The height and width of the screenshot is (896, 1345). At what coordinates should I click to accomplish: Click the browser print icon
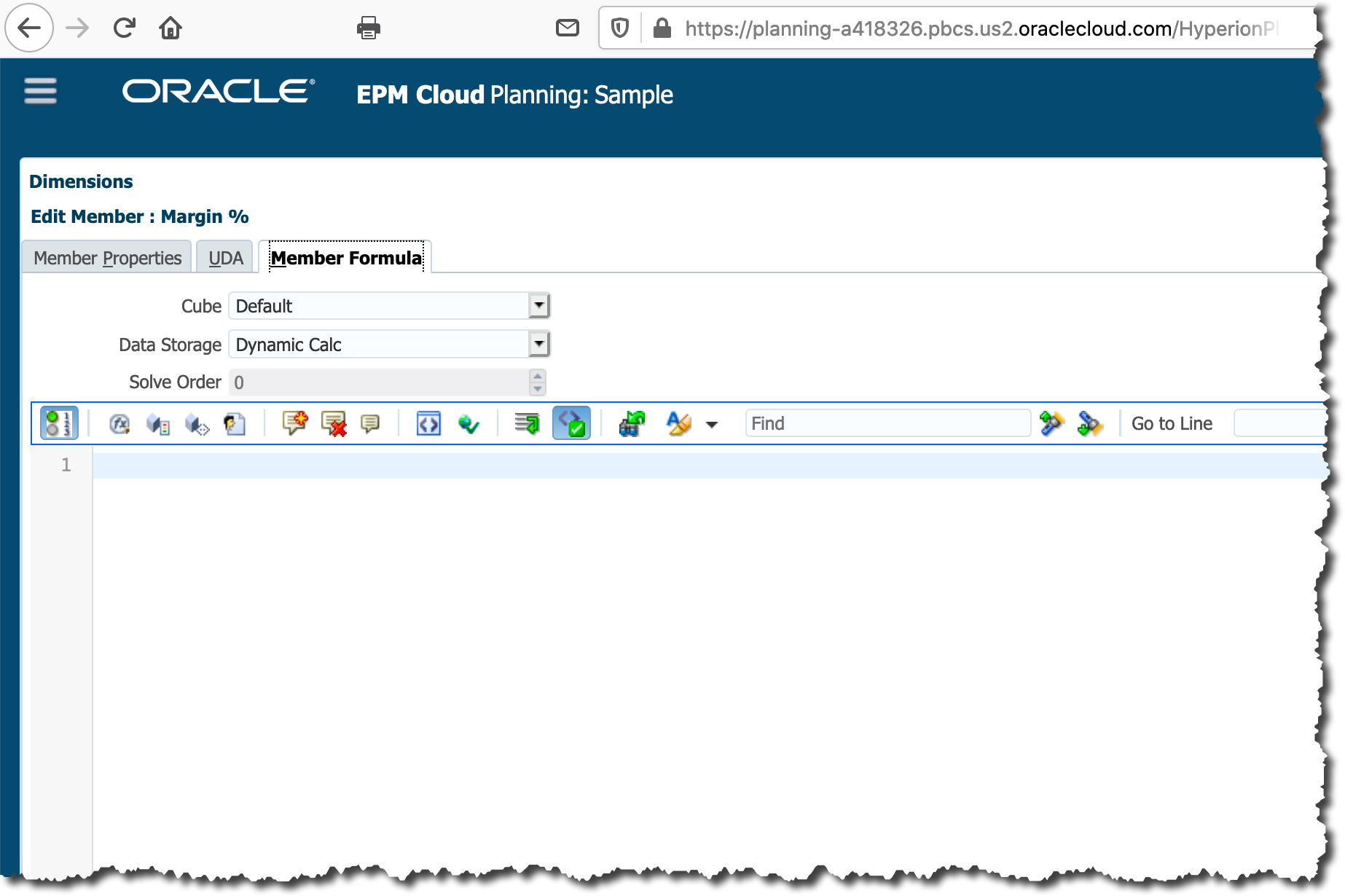pyautogui.click(x=369, y=28)
